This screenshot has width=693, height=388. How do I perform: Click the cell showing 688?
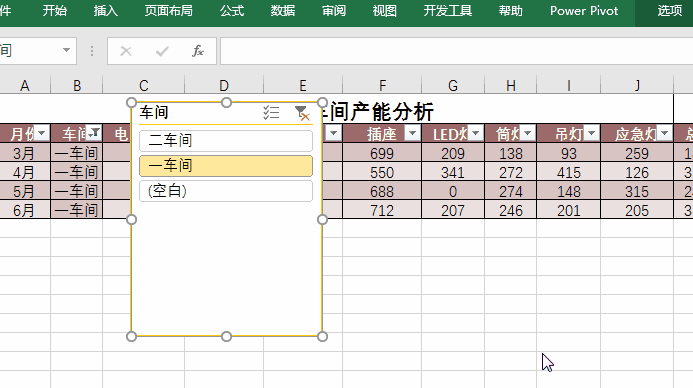(382, 191)
